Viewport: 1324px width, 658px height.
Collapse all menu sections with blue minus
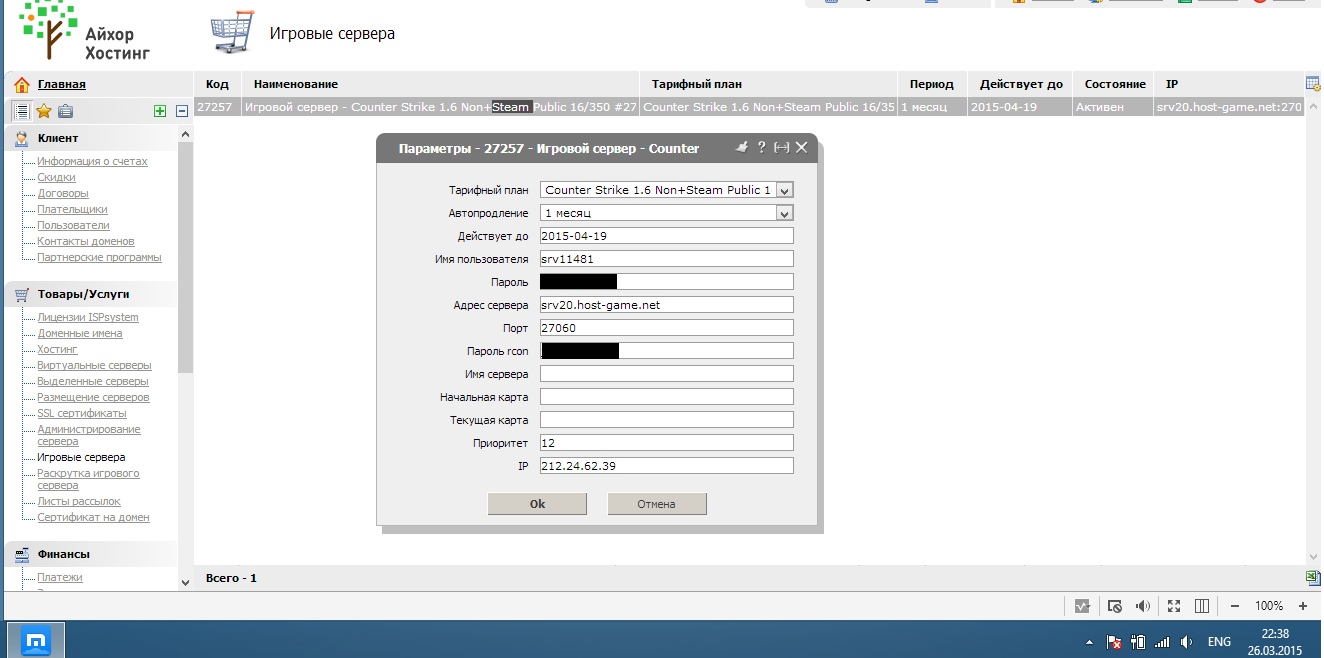[182, 112]
